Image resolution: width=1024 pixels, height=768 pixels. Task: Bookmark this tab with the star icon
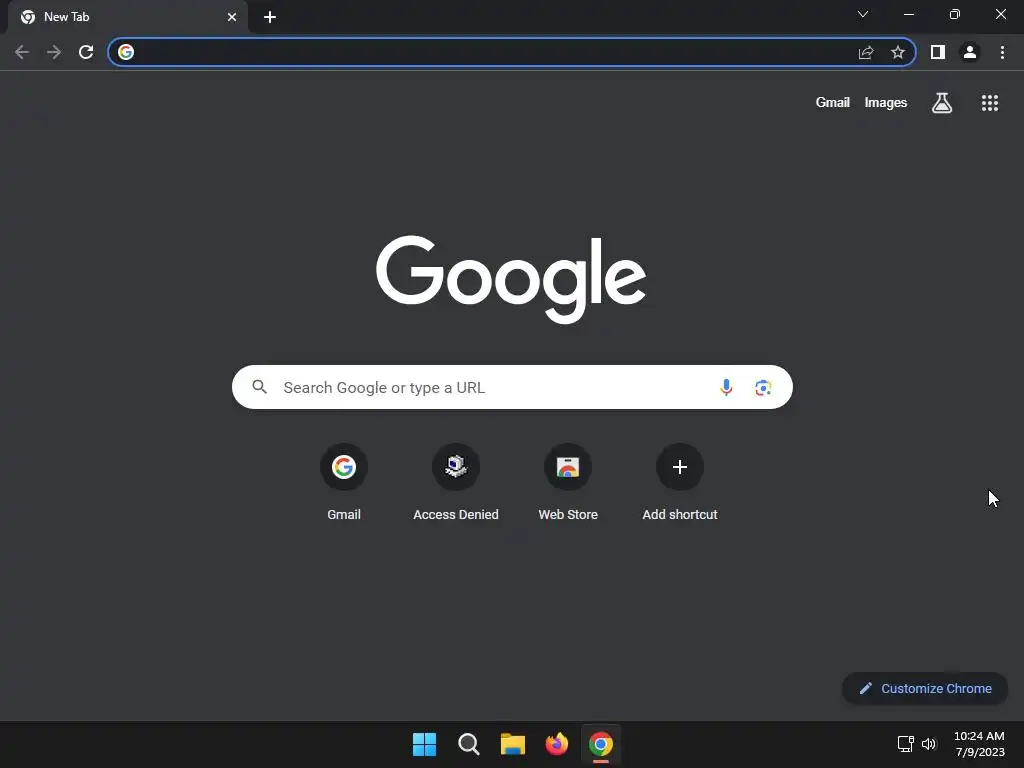click(898, 52)
